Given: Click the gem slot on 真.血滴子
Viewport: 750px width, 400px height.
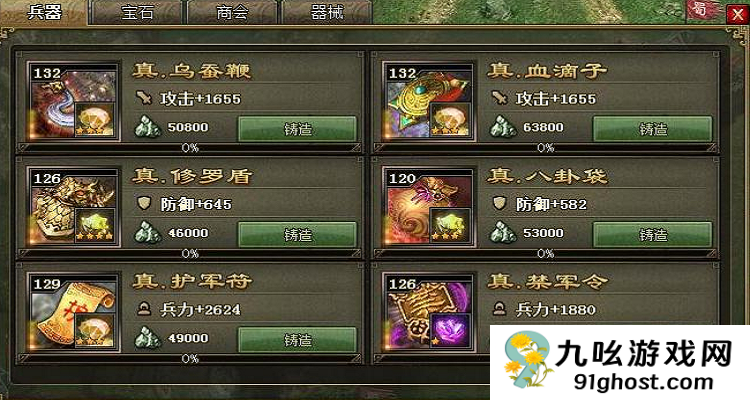Looking at the screenshot, I should (x=450, y=120).
